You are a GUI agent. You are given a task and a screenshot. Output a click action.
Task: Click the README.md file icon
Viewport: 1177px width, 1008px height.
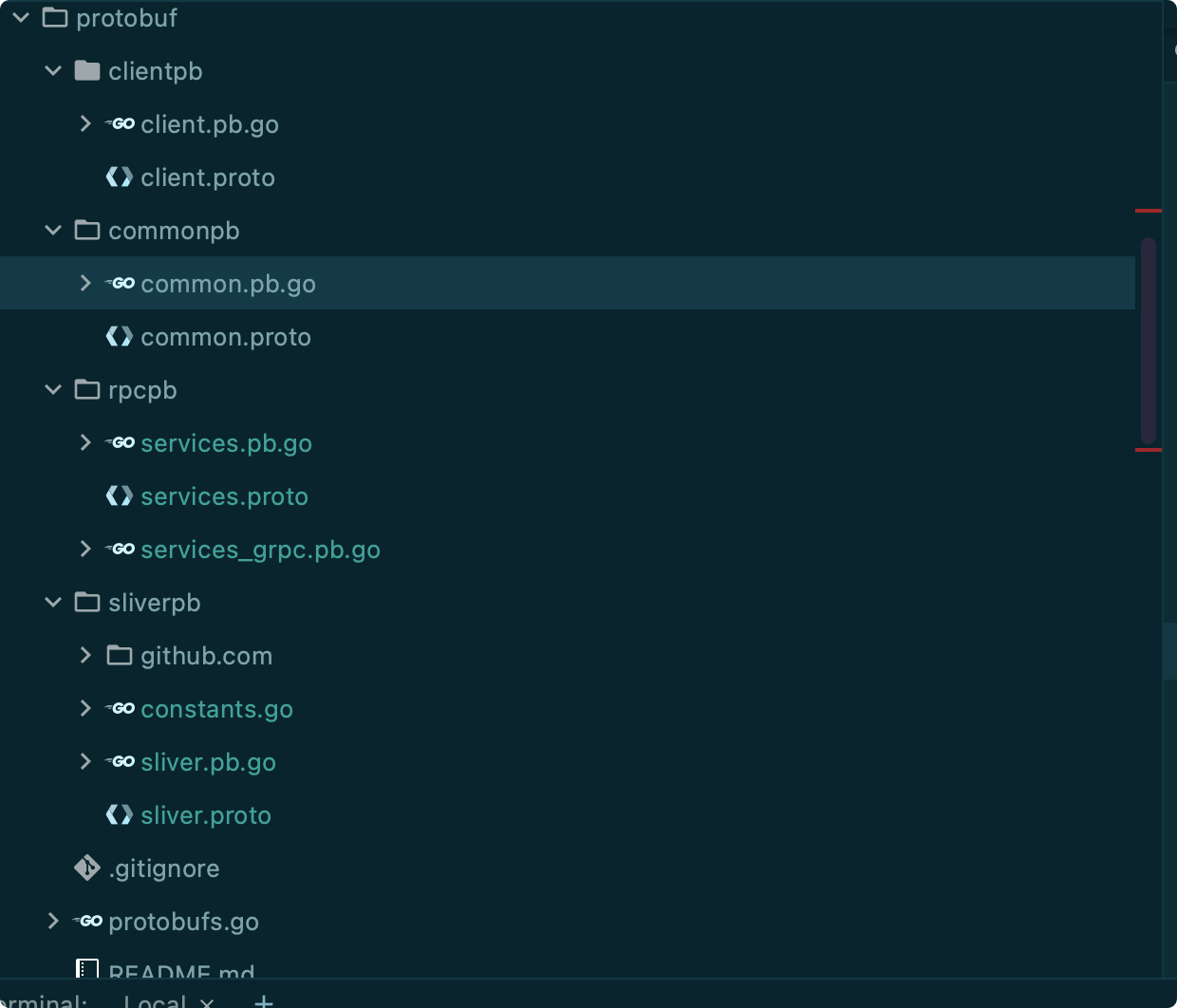[87, 970]
